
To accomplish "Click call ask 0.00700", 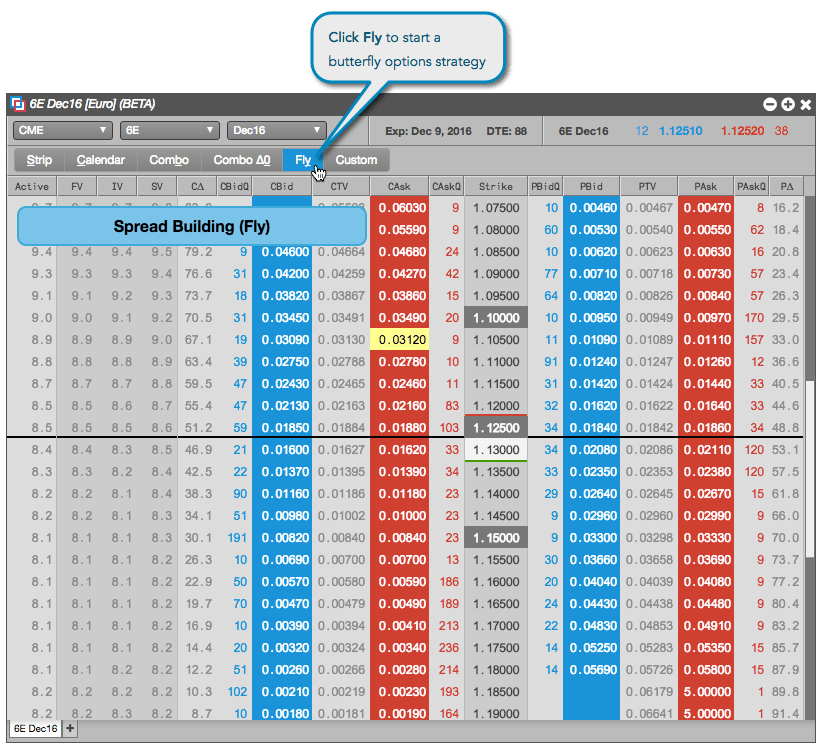I will [x=399, y=560].
